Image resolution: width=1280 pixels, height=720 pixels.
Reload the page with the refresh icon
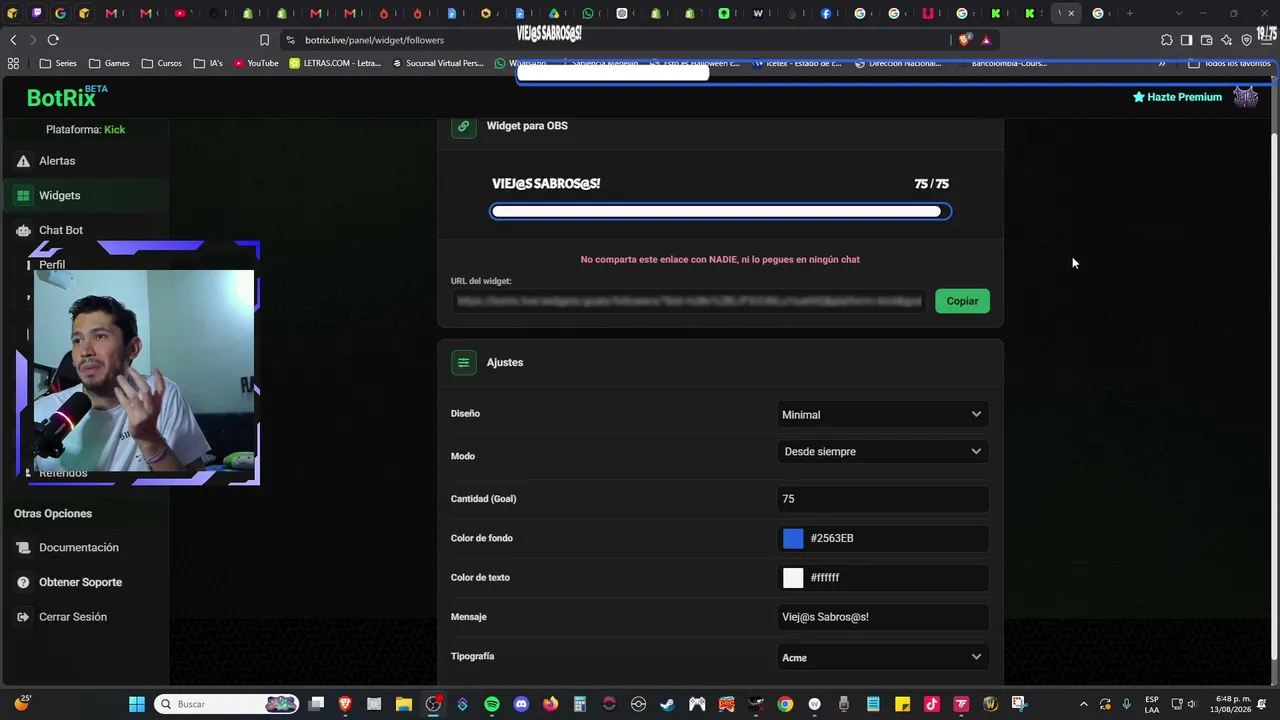(x=53, y=40)
